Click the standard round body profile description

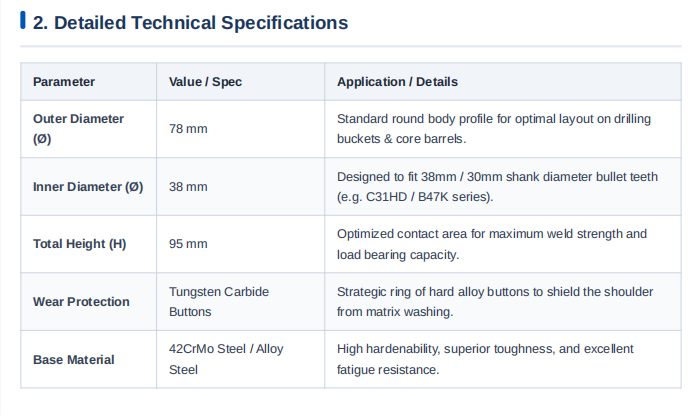click(x=494, y=129)
